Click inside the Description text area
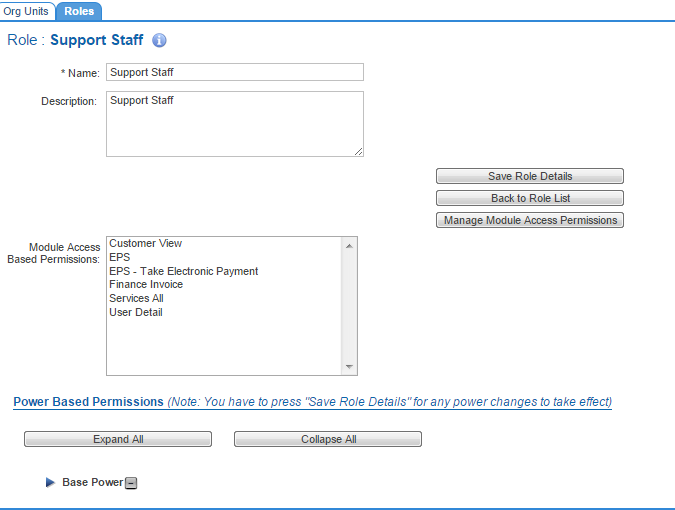This screenshot has height=510, width=675. point(234,124)
